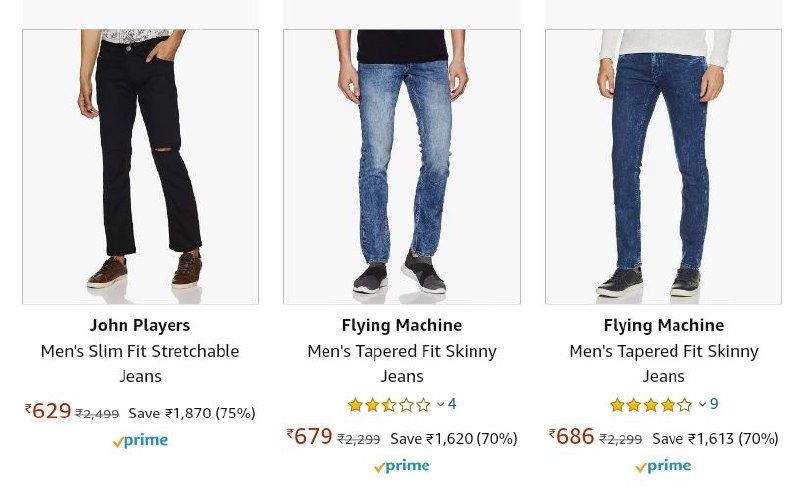View the light blue washed jeans image
The width and height of the screenshot is (800, 490).
pyautogui.click(x=402, y=166)
